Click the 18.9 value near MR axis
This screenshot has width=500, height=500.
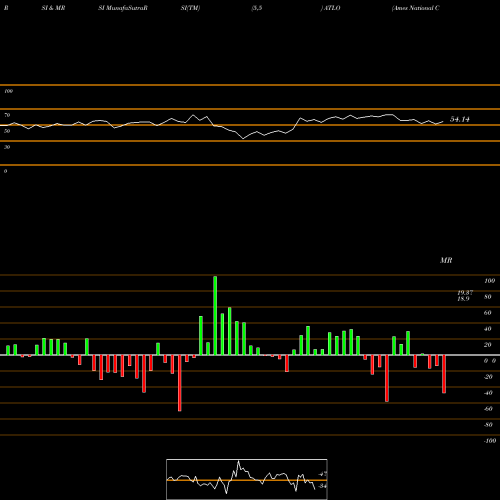point(463,299)
